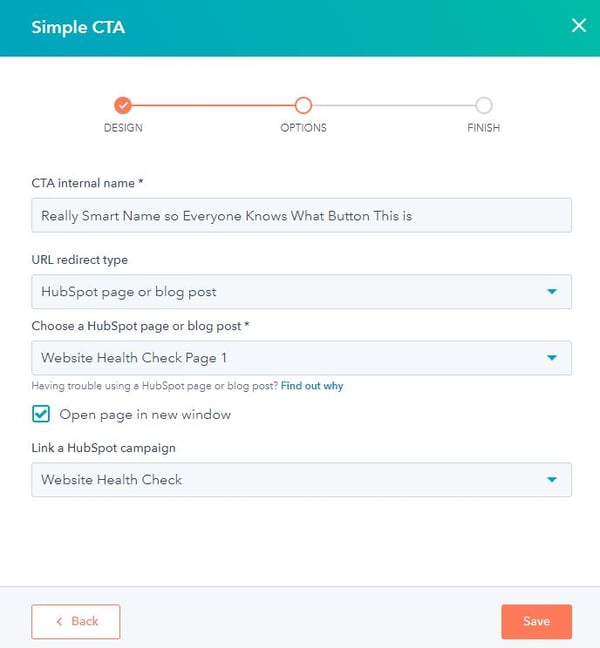Click the Simple CTA dialog title

tap(78, 27)
